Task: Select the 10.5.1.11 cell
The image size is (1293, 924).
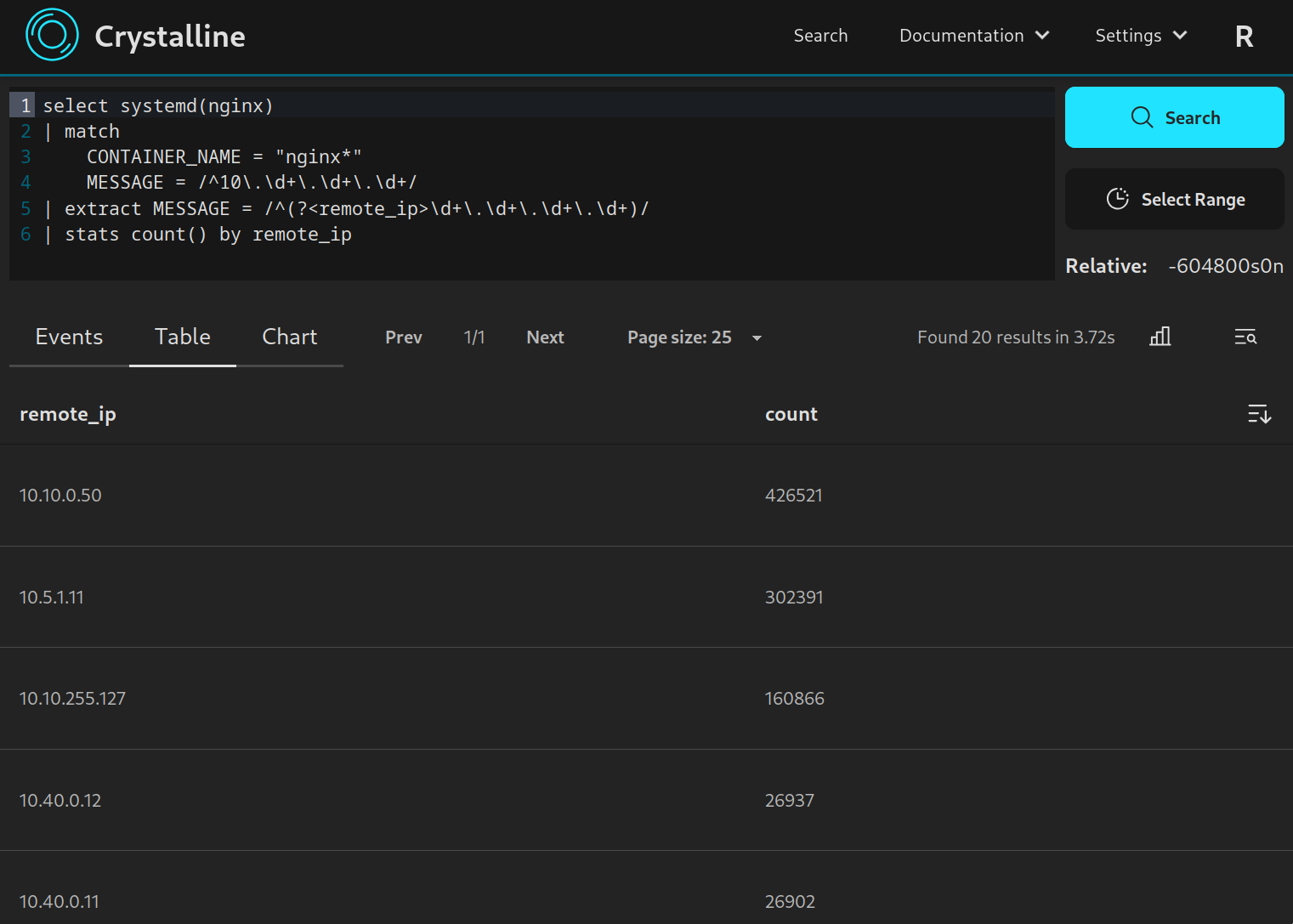Action: (52, 598)
